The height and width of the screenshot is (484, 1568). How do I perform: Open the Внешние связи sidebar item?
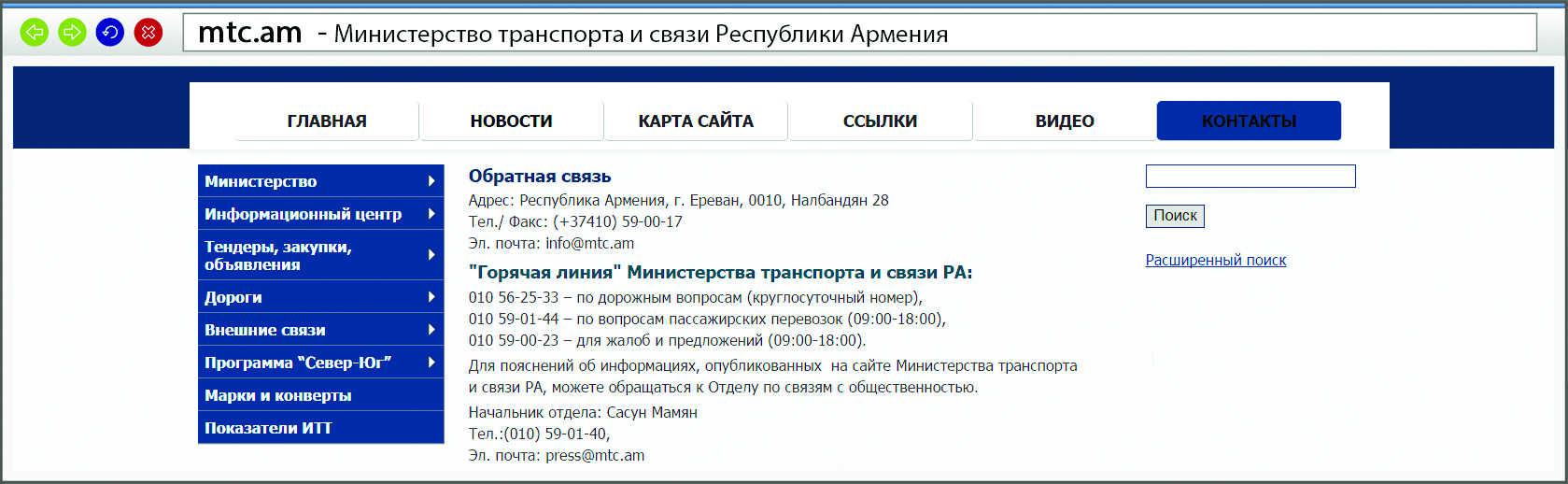320,330
